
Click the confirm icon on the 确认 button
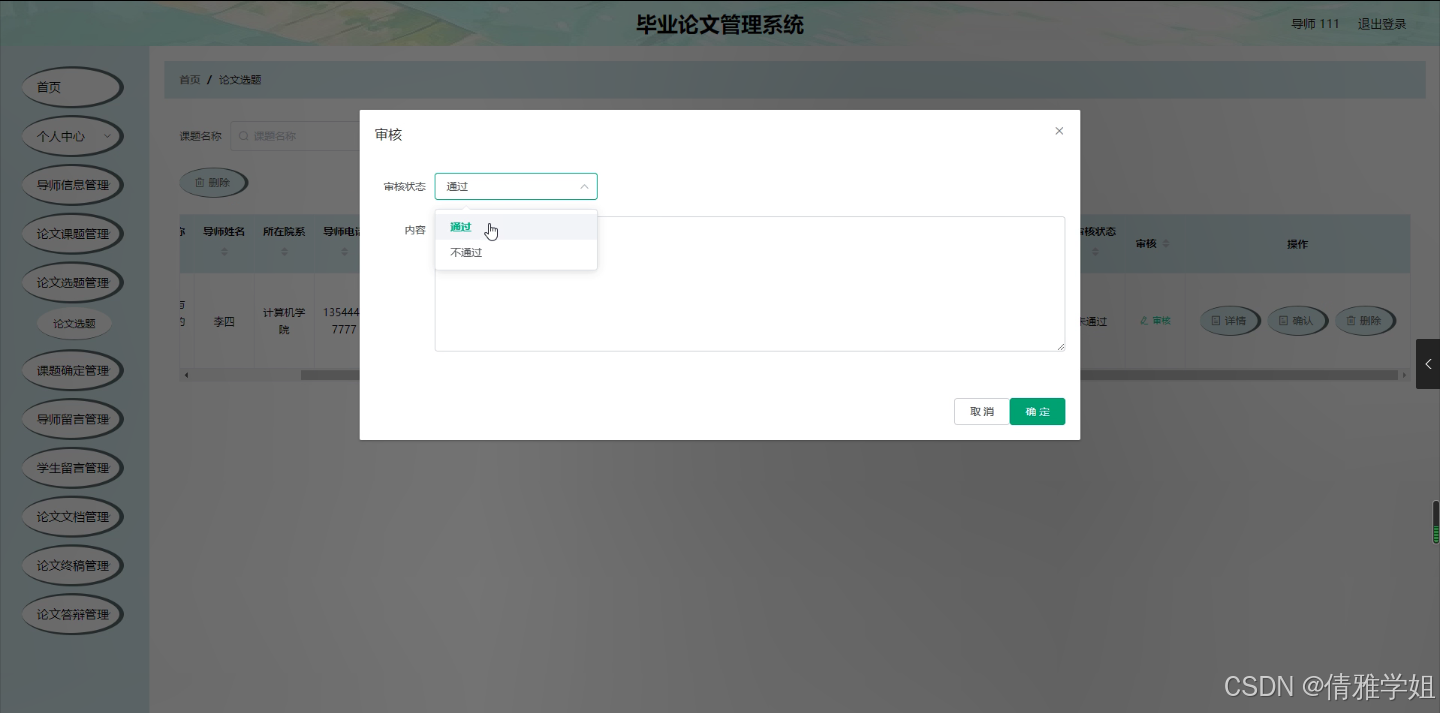1285,320
